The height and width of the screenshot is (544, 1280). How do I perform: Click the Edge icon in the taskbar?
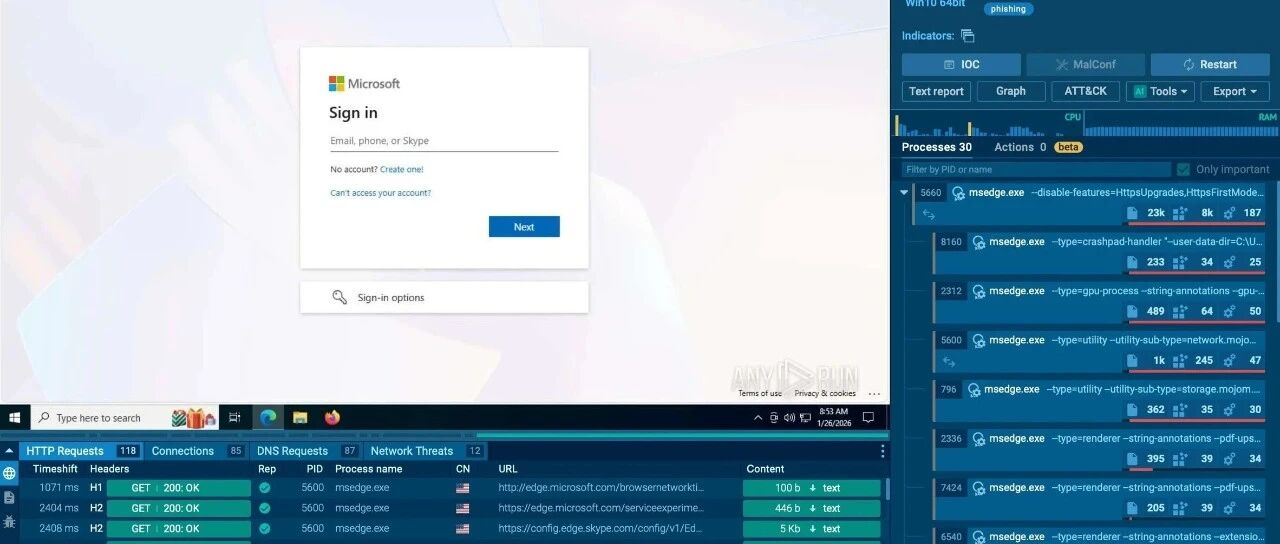pos(268,418)
